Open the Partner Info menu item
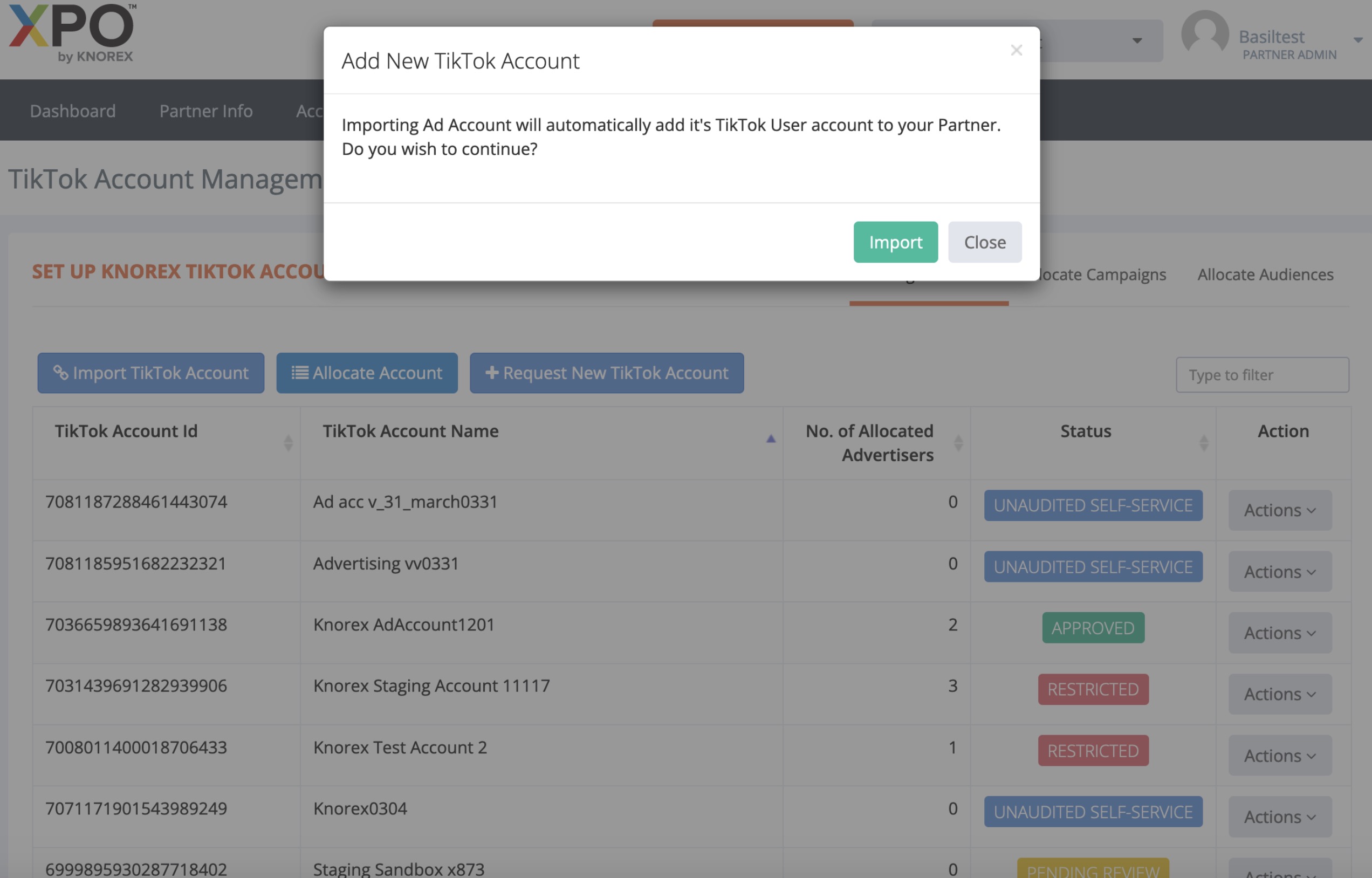The width and height of the screenshot is (1372, 878). point(206,111)
